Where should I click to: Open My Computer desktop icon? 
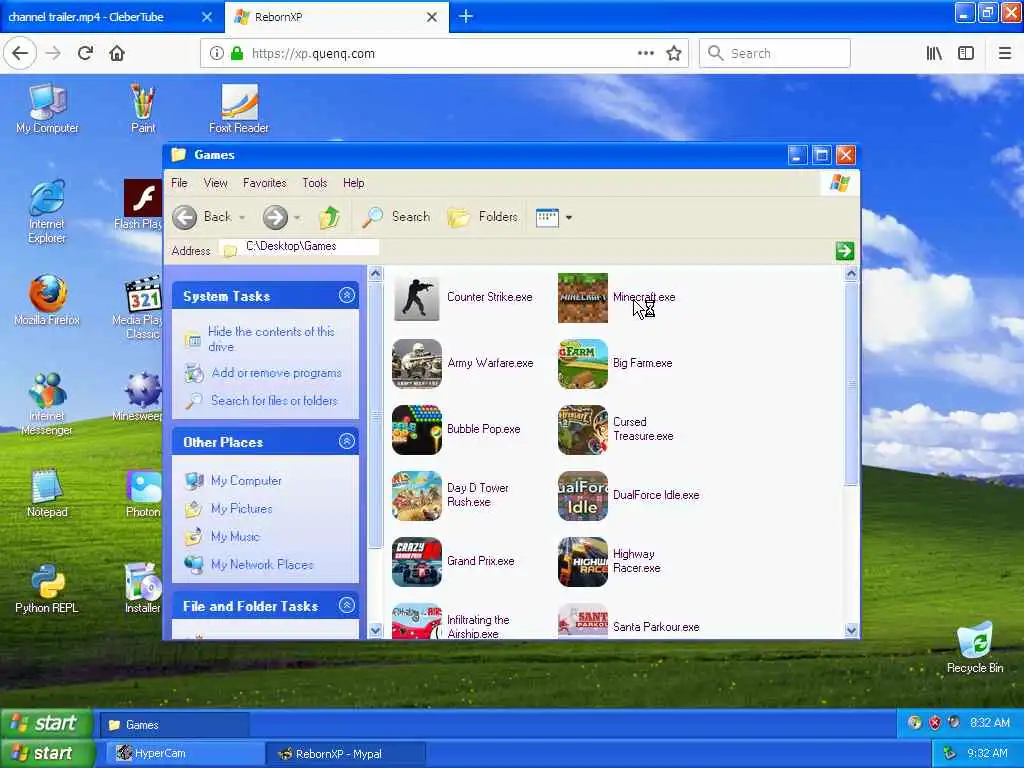tap(47, 108)
